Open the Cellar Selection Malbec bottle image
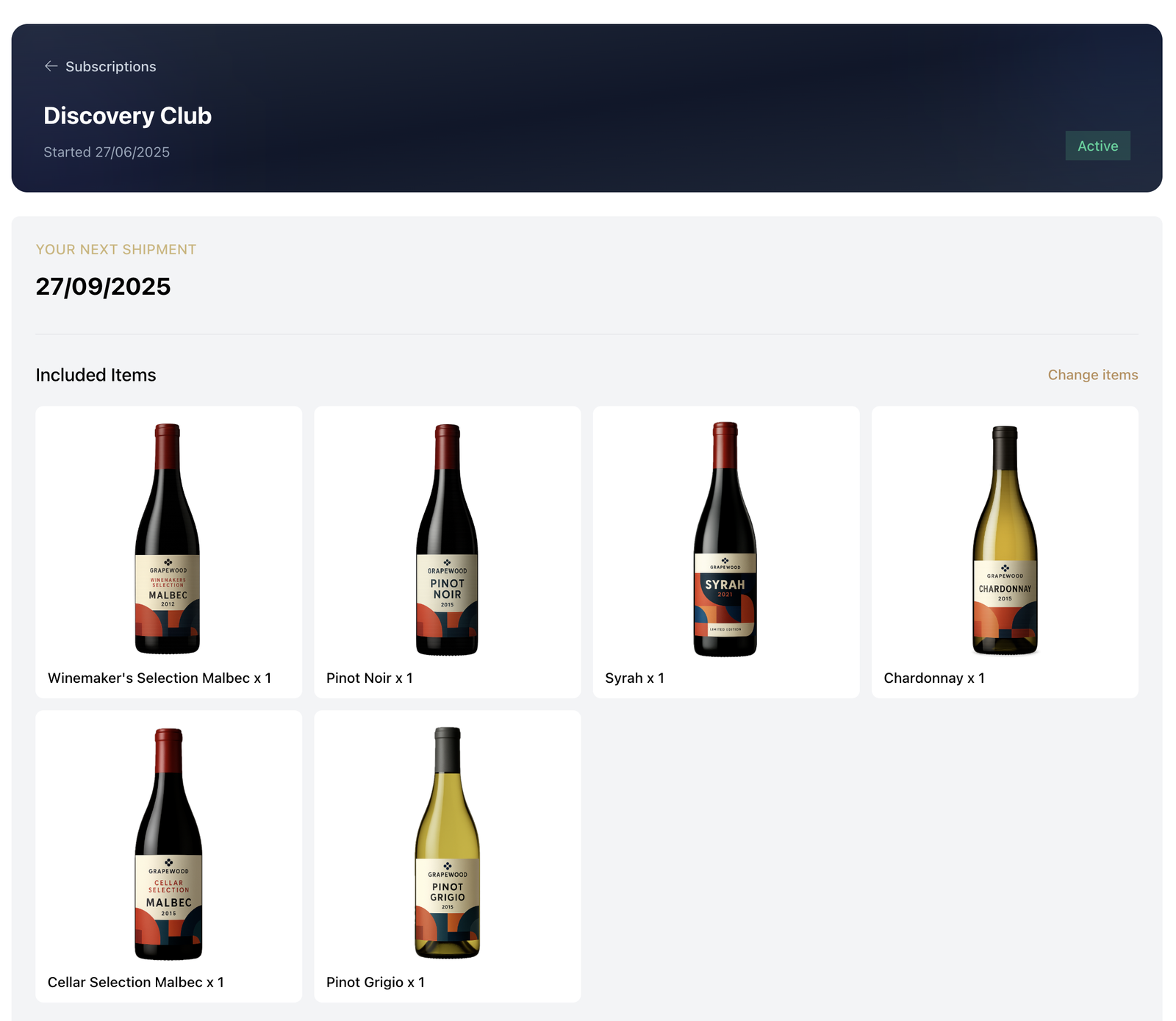The image size is (1176, 1021). 168,843
